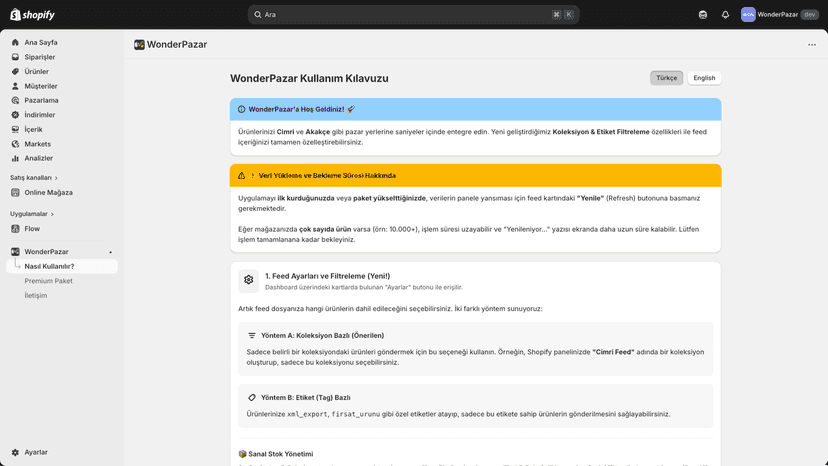Screen dimensions: 828x466
Task: Click the WonderPazar Kullanım Kılavuzu heading
Action: [309, 78]
